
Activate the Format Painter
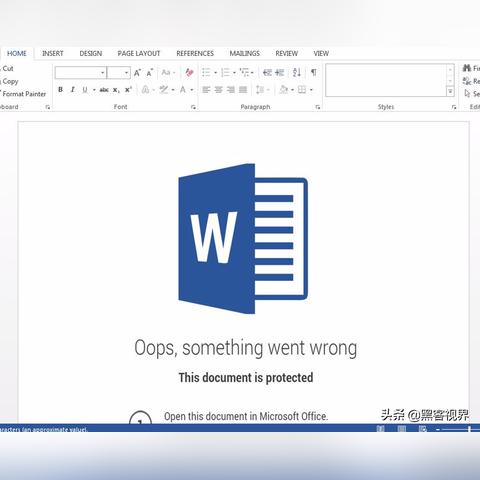(24, 94)
